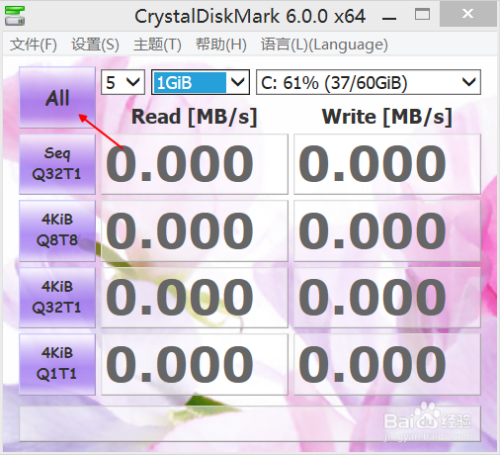The height and width of the screenshot is (455, 500).
Task: Open the 文件(F) menu
Action: [33, 44]
